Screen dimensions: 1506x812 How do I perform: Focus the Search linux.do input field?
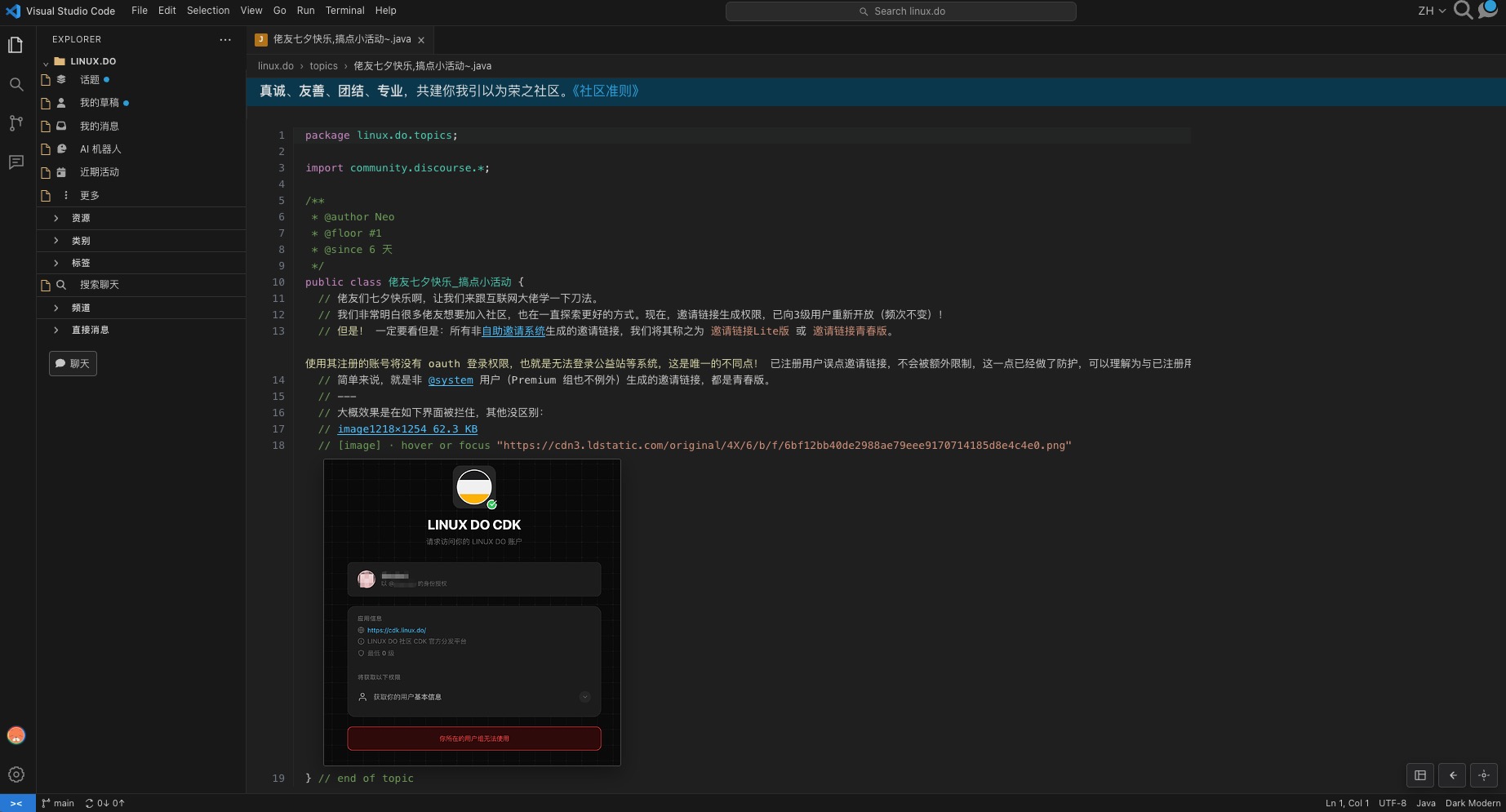pyautogui.click(x=900, y=11)
